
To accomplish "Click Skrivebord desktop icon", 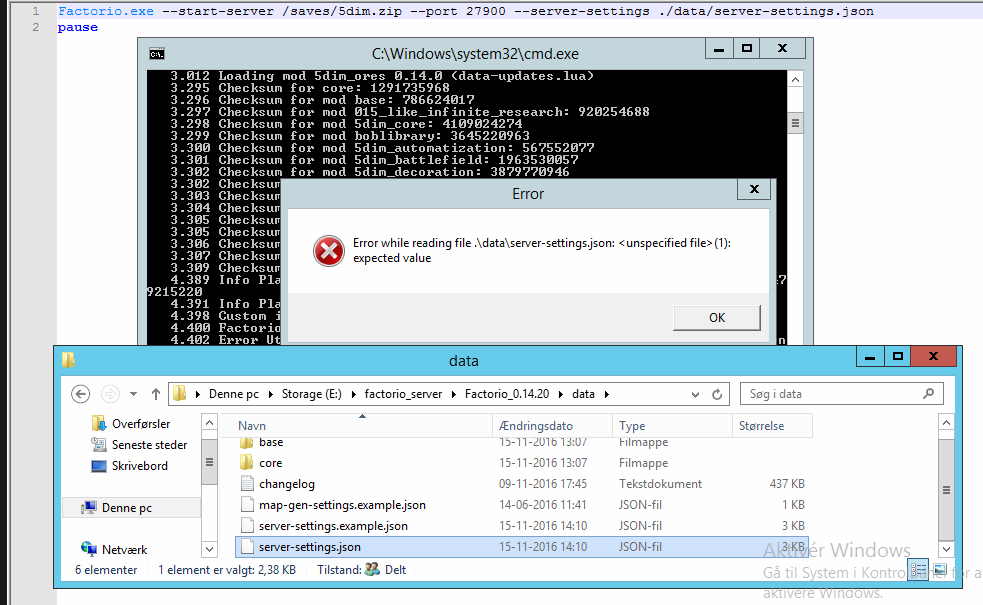I will [98, 466].
